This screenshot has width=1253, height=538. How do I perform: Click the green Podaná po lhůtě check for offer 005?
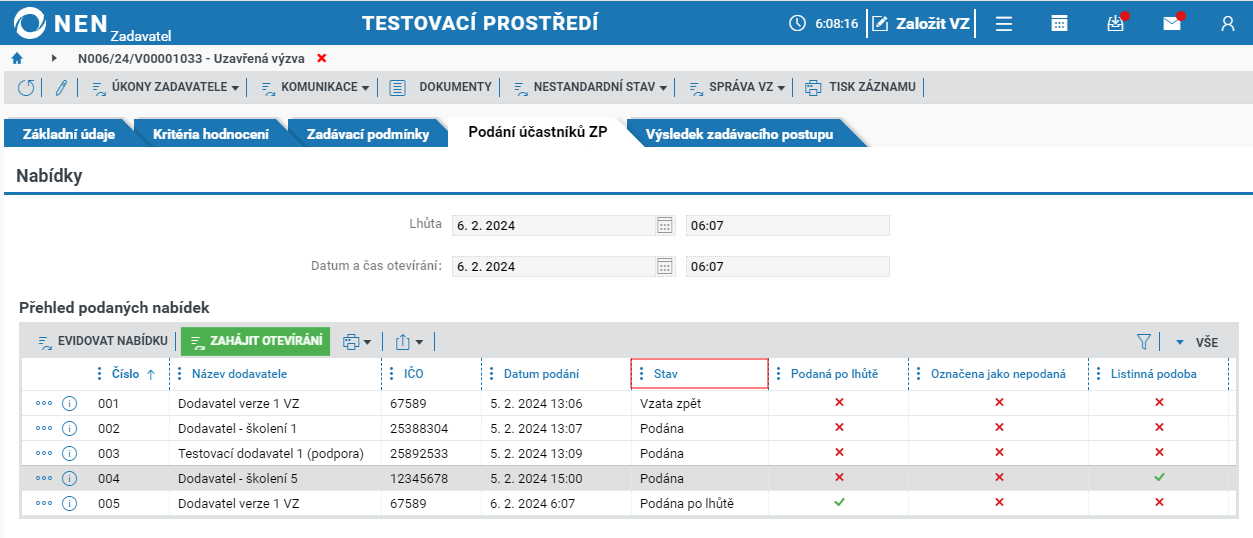click(839, 503)
